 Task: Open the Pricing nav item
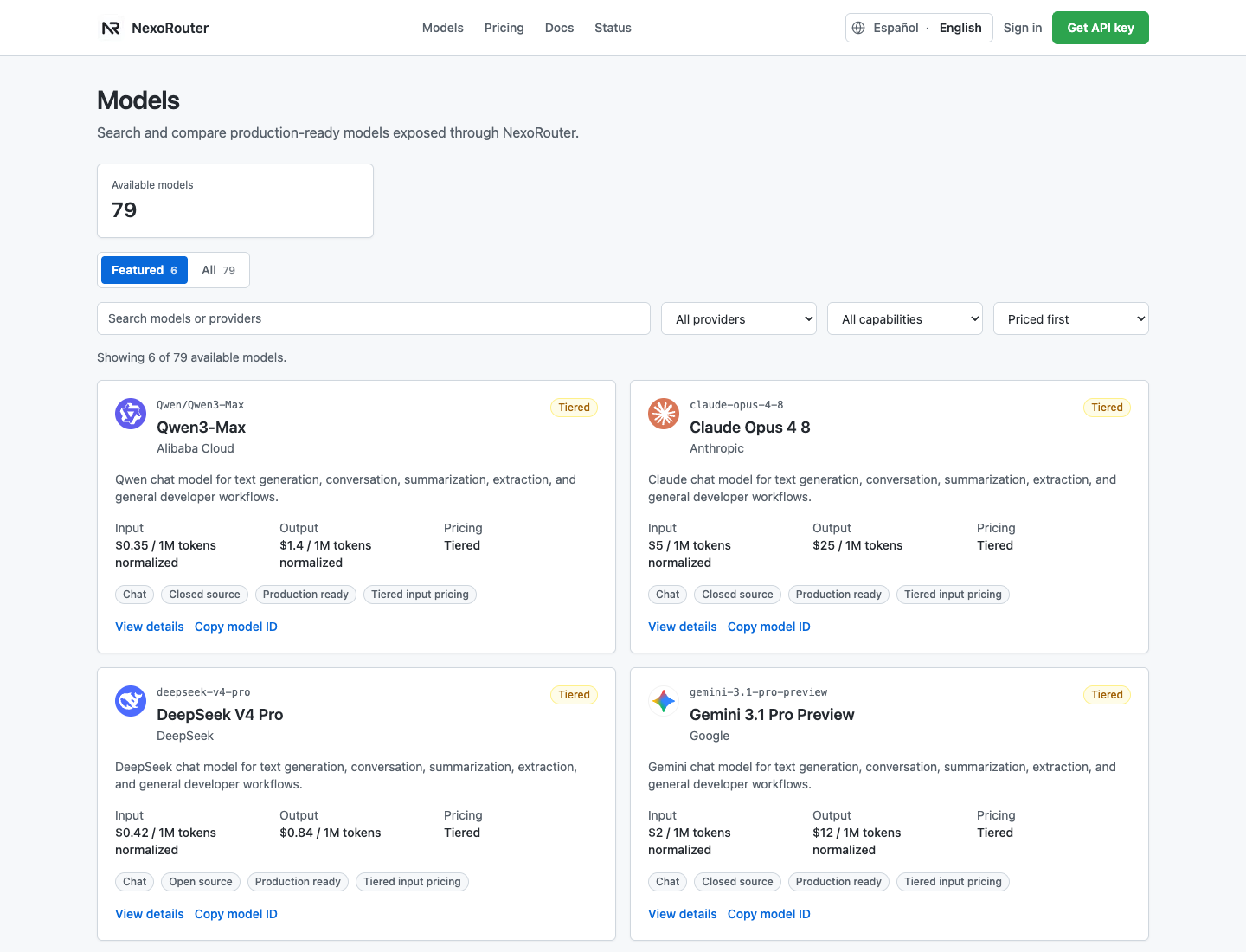(x=504, y=28)
